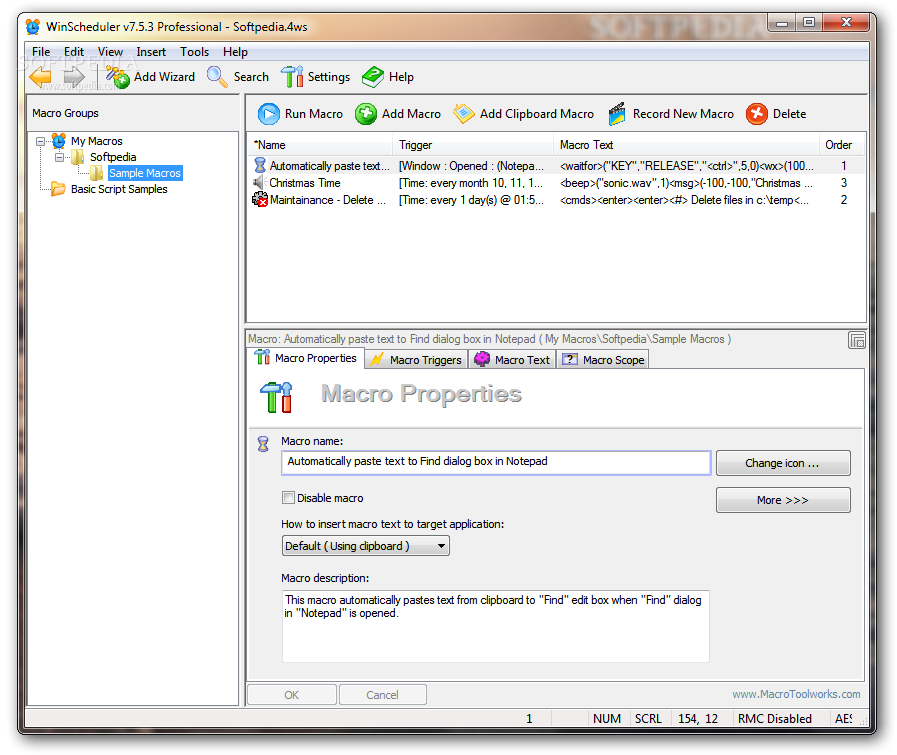This screenshot has height=755, width=897.
Task: Click the OK button
Action: tap(292, 695)
